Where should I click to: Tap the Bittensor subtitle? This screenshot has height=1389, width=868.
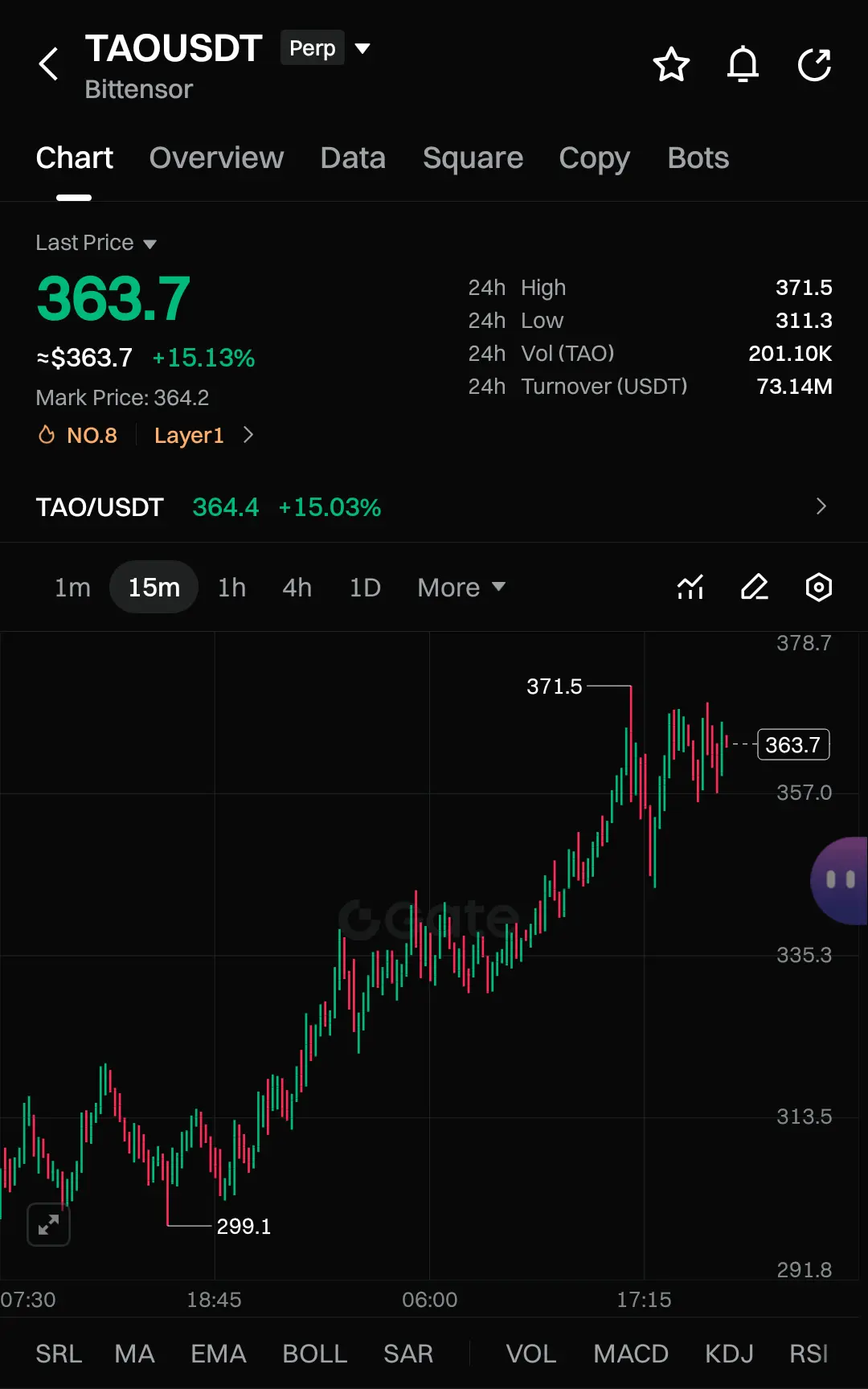click(139, 89)
